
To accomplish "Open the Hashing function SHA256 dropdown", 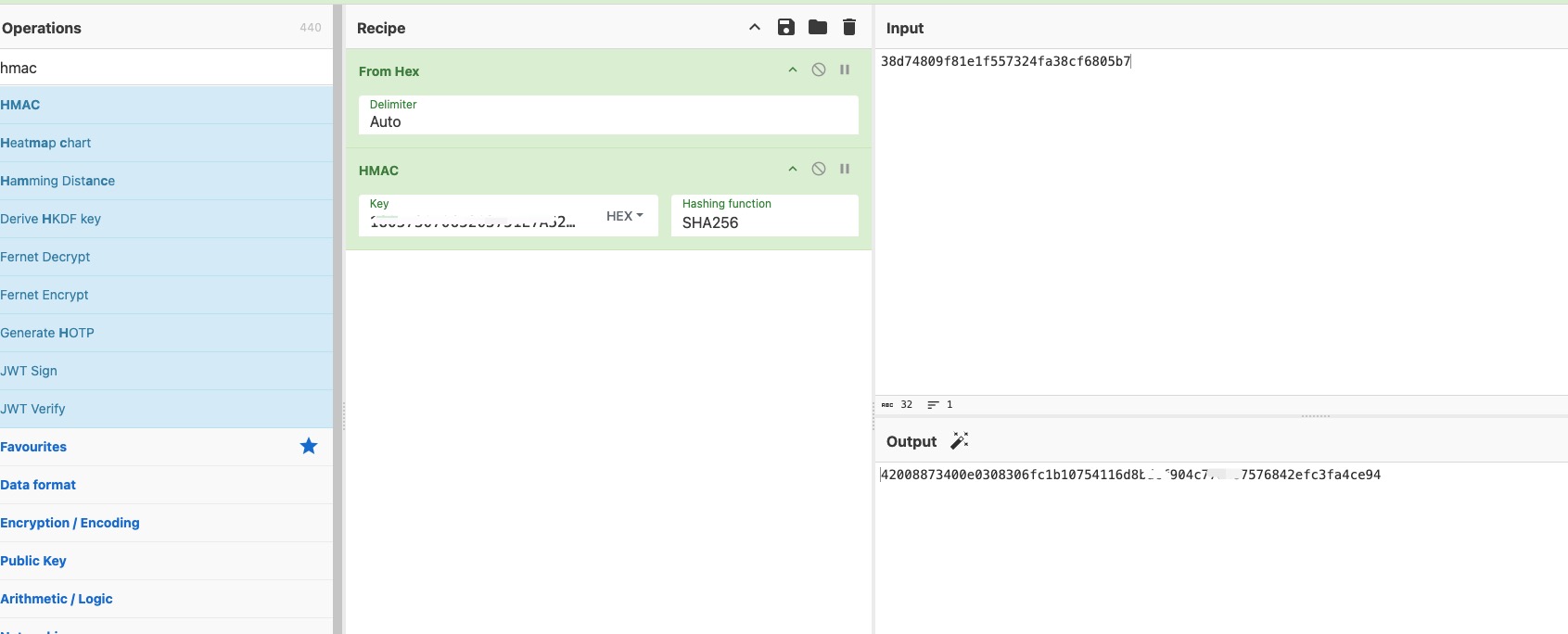I will coord(764,222).
